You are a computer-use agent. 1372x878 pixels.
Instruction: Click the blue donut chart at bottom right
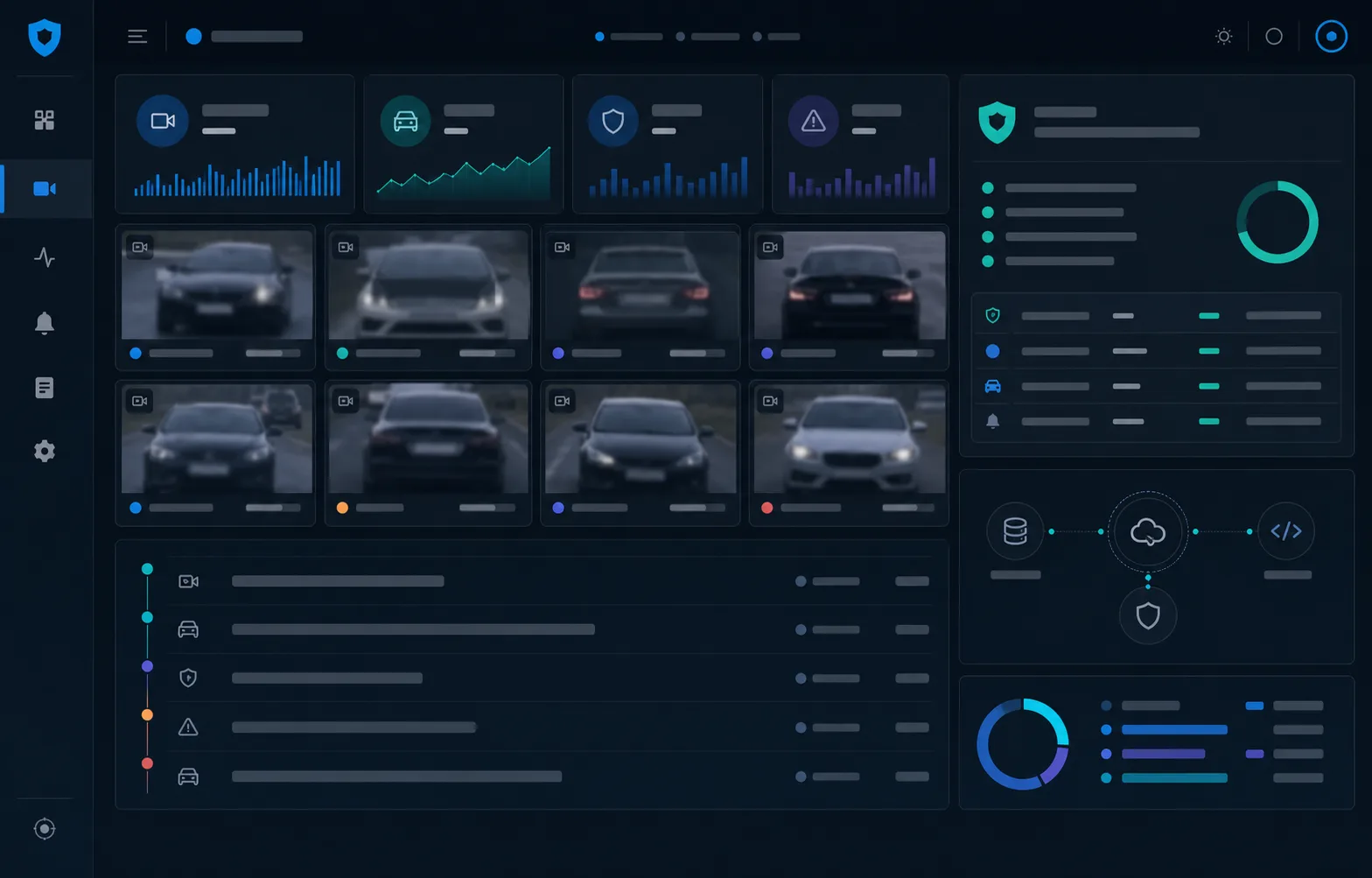point(1023,744)
